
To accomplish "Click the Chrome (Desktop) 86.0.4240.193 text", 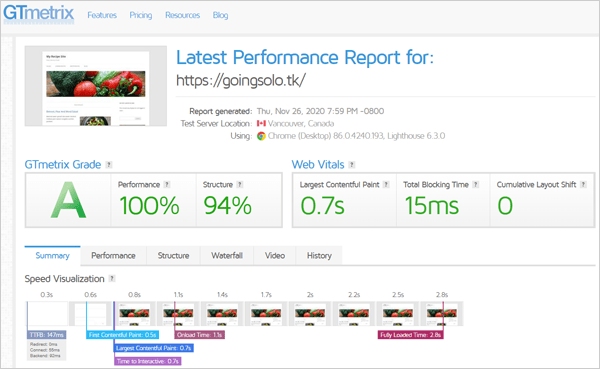I will [326, 136].
